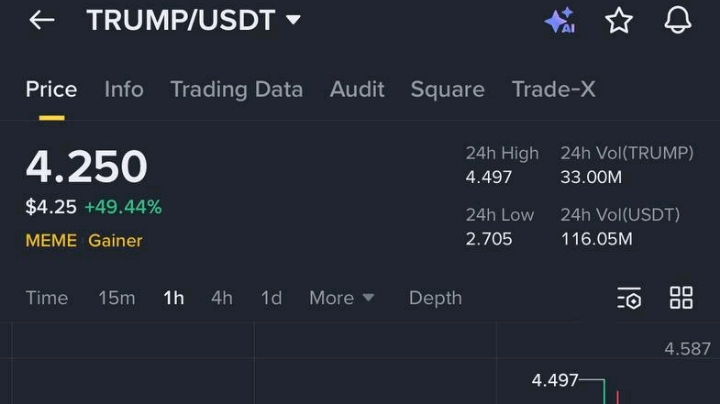Select the Audit tab
Image resolution: width=720 pixels, height=404 pixels.
(357, 89)
